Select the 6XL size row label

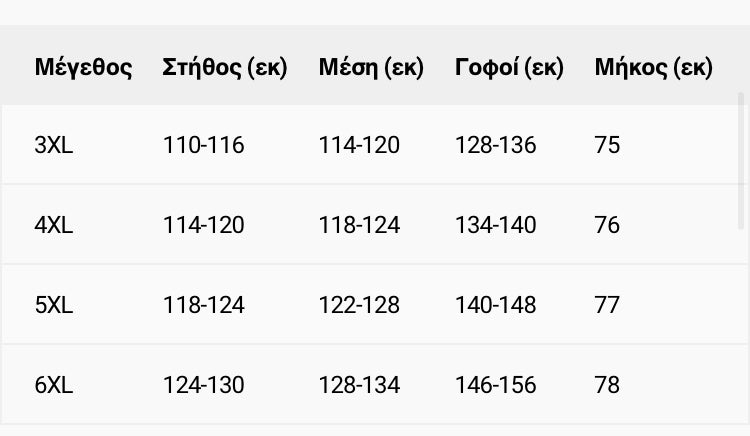54,385
